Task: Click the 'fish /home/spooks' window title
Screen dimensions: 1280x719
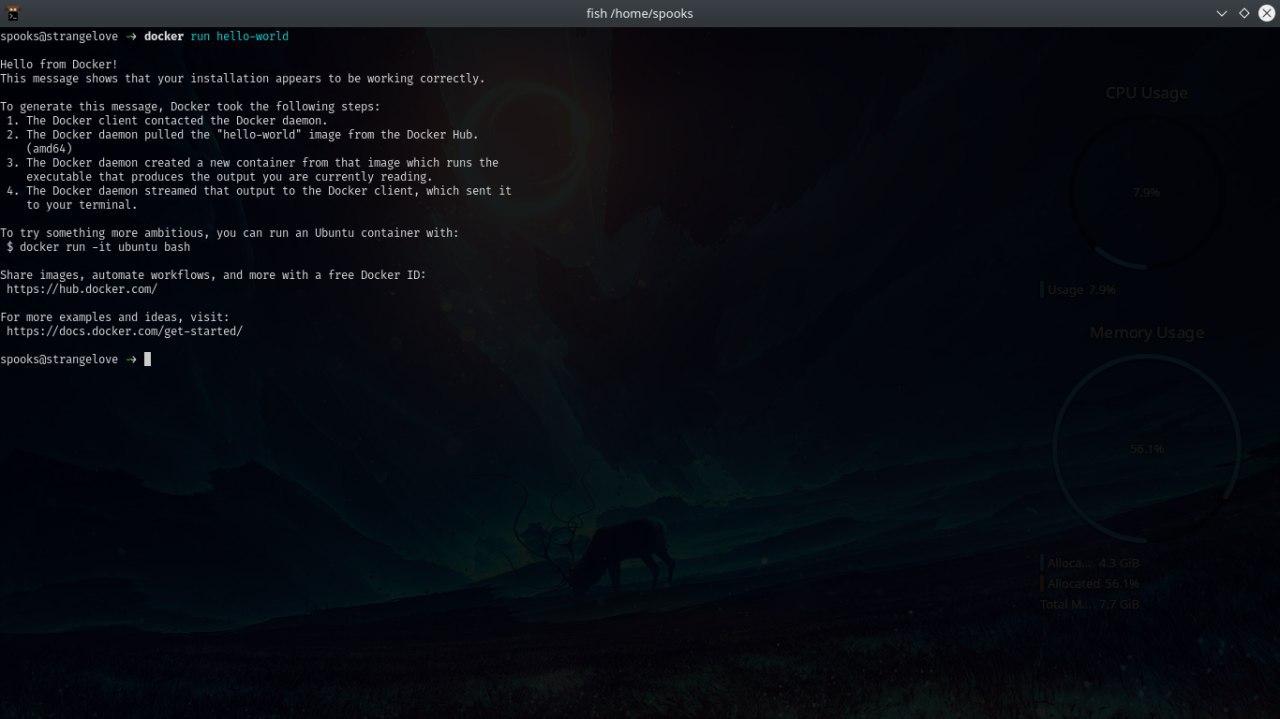Action: 639,13
